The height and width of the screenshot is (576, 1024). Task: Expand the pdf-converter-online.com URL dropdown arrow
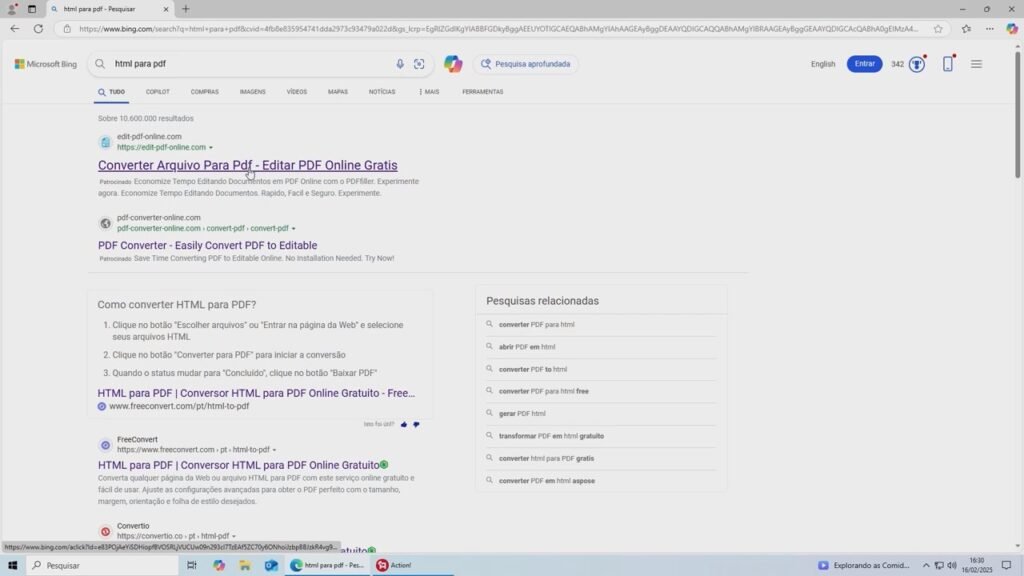tap(294, 229)
